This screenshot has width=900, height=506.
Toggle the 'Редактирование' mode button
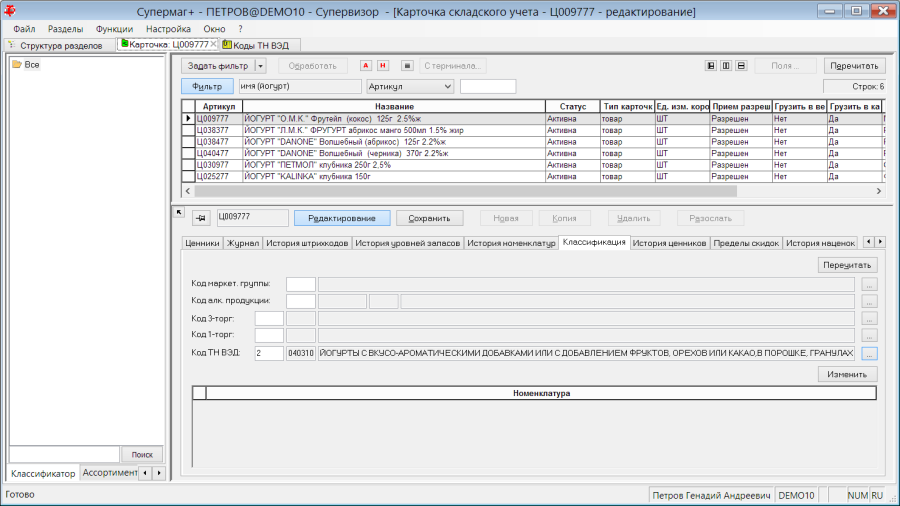(x=342, y=218)
